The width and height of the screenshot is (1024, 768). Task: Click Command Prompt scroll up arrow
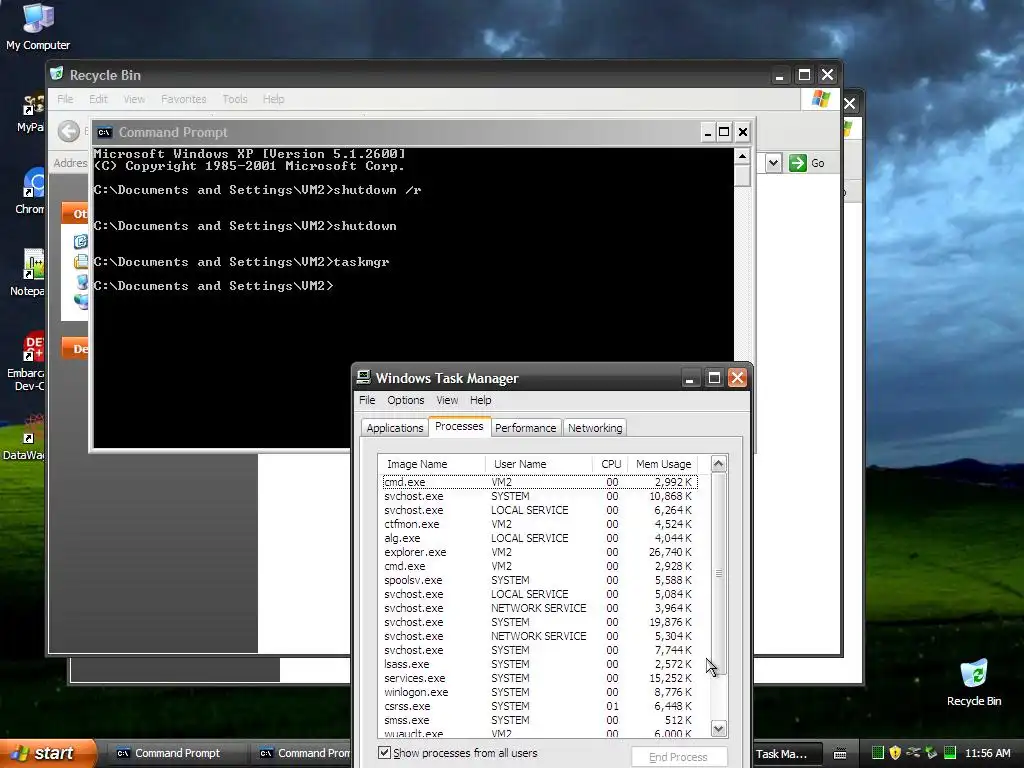(742, 156)
